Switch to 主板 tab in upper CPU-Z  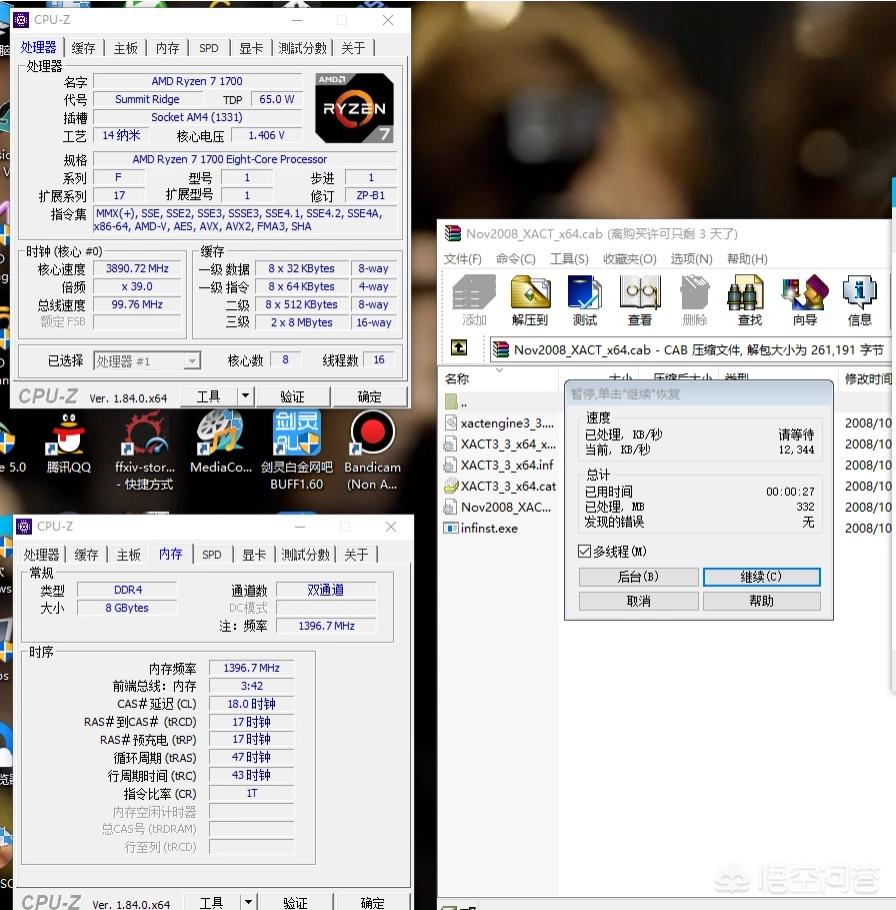point(126,48)
